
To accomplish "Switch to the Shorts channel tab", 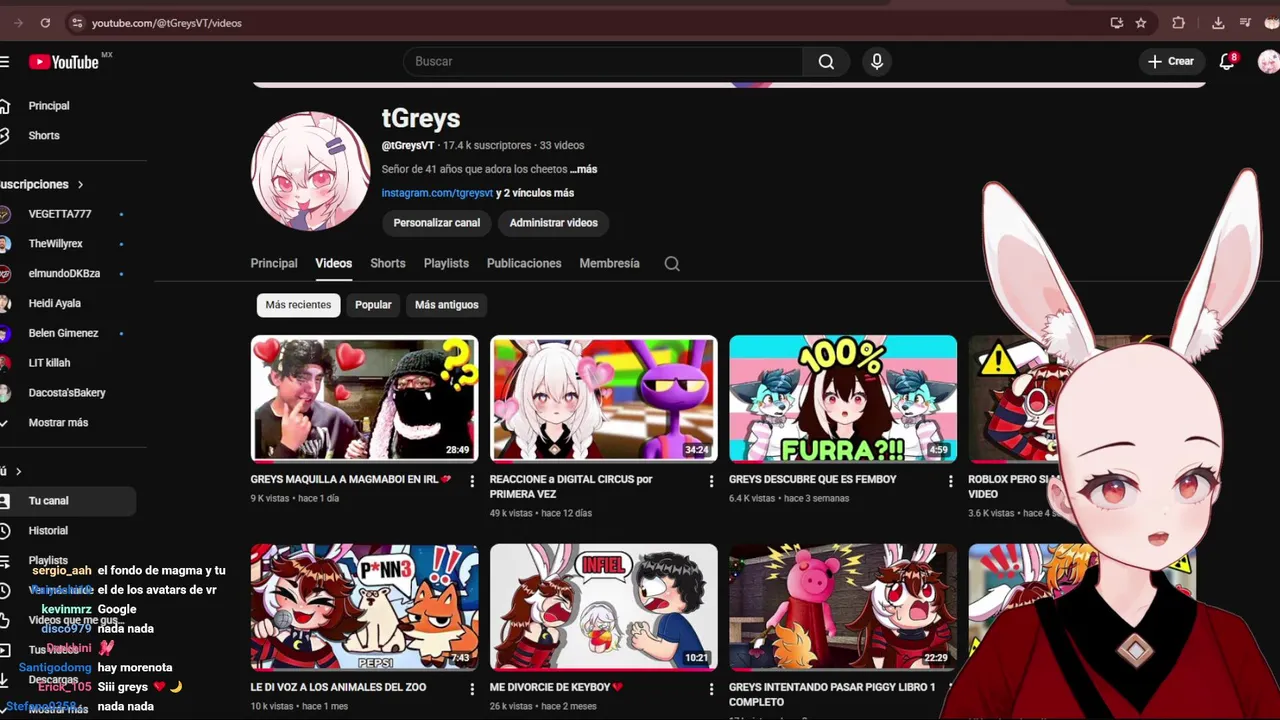I will click(x=388, y=264).
